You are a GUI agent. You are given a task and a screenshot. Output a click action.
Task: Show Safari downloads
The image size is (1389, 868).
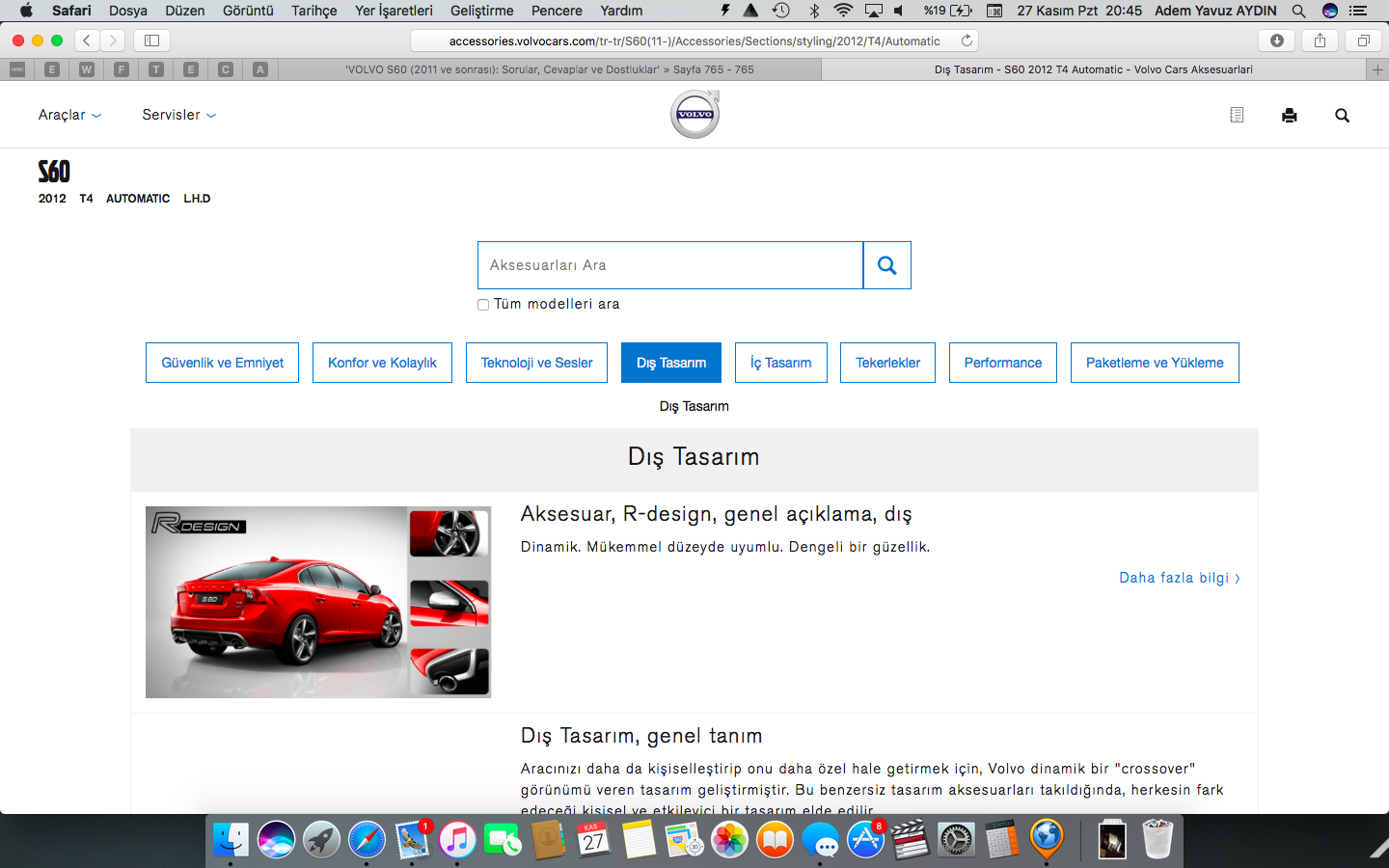[1277, 41]
